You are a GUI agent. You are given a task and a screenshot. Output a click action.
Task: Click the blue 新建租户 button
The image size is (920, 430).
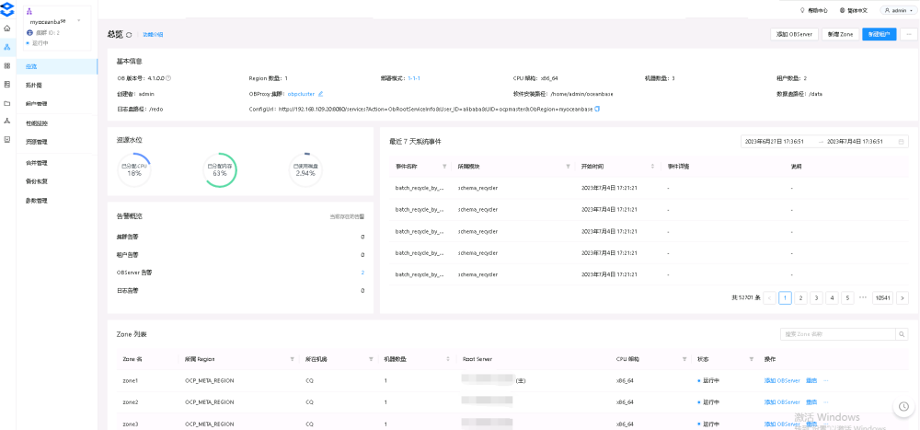pos(879,35)
